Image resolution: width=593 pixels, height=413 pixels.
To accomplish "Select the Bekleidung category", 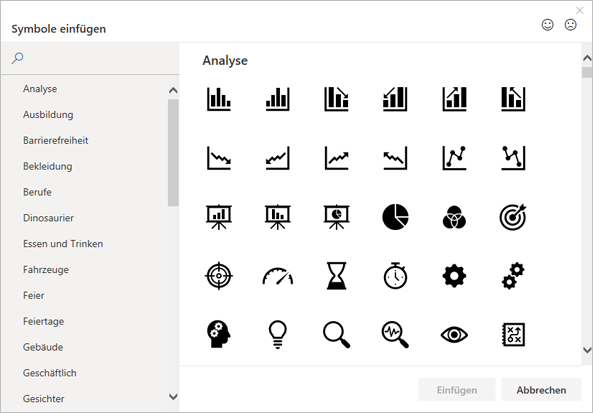I will 47,166.
